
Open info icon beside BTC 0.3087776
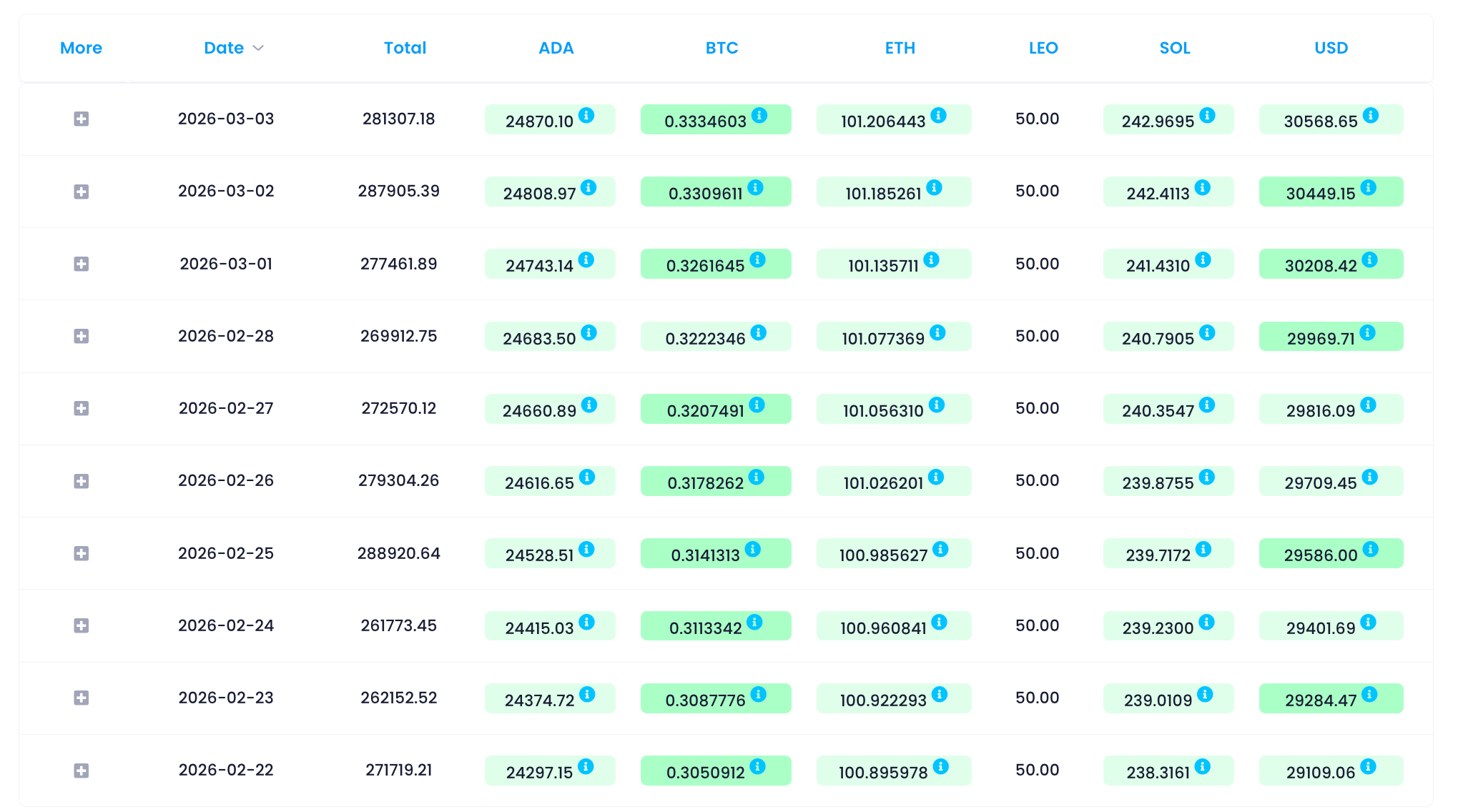(759, 694)
